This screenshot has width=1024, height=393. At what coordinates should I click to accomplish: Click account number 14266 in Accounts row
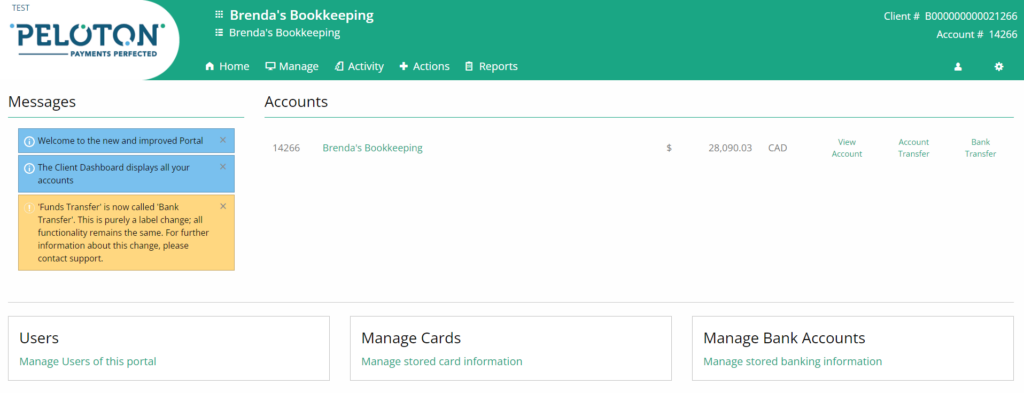286,148
